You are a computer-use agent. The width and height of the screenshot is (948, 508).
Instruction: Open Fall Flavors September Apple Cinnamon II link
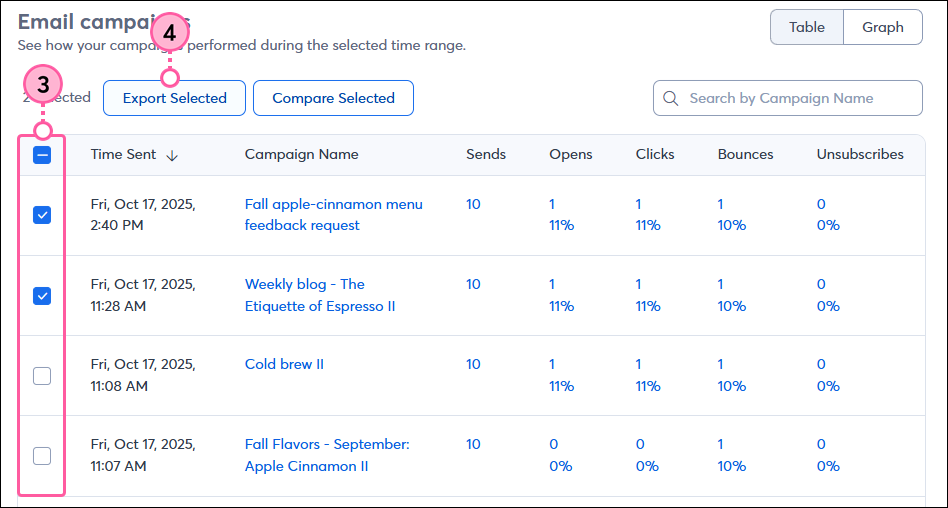click(x=327, y=455)
